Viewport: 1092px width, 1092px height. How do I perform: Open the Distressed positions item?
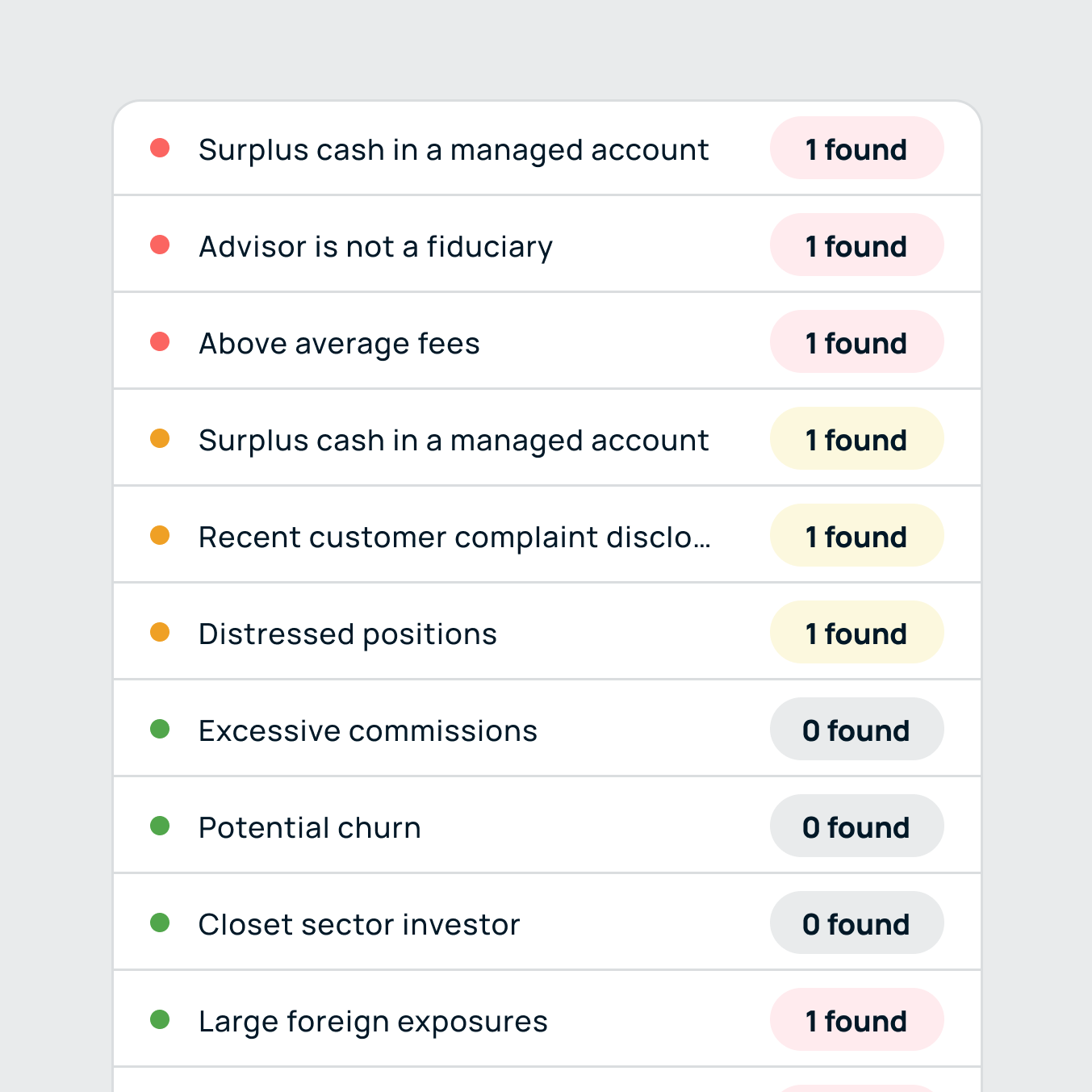[x=348, y=634]
